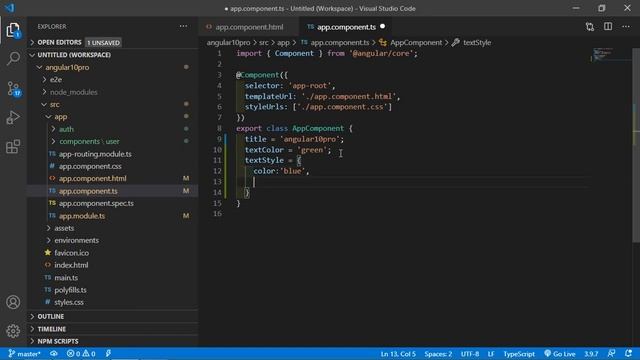The width and height of the screenshot is (640, 360).
Task: Click the master branch status item
Action: tap(24, 354)
